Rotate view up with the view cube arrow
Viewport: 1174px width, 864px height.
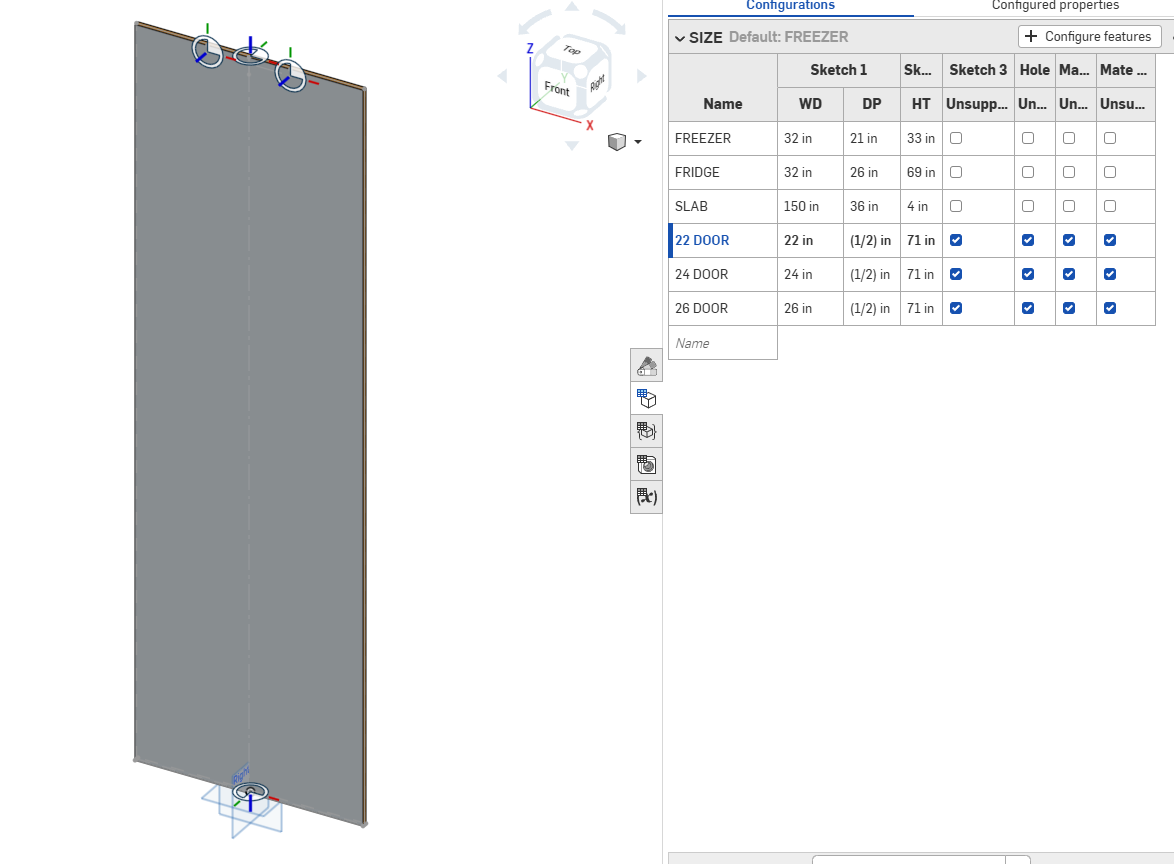point(572,7)
